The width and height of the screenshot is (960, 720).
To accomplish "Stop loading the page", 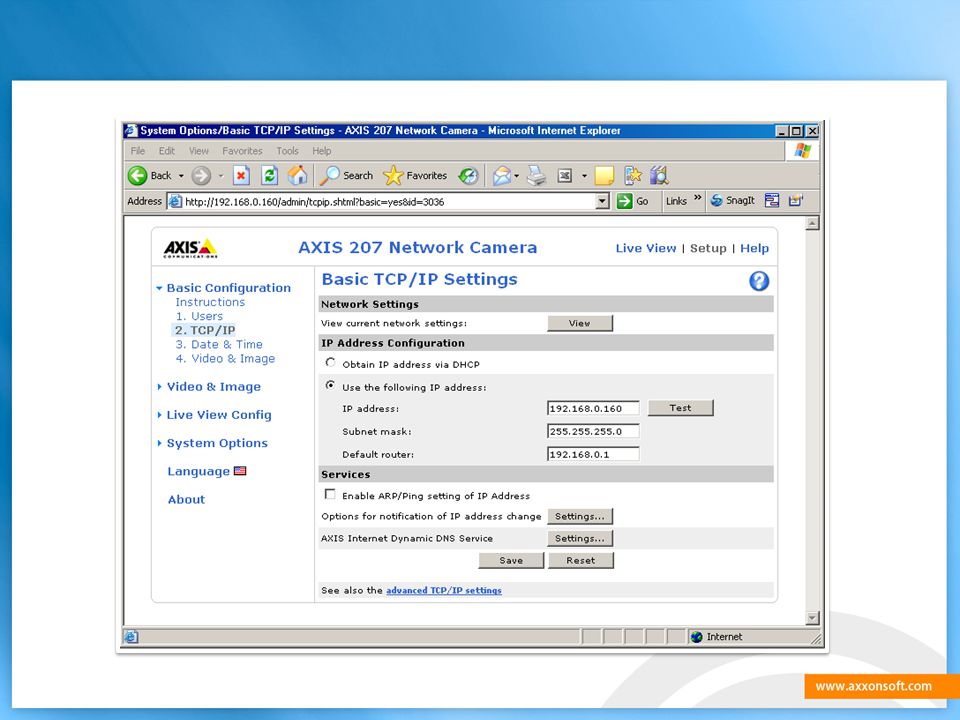I will point(241,176).
